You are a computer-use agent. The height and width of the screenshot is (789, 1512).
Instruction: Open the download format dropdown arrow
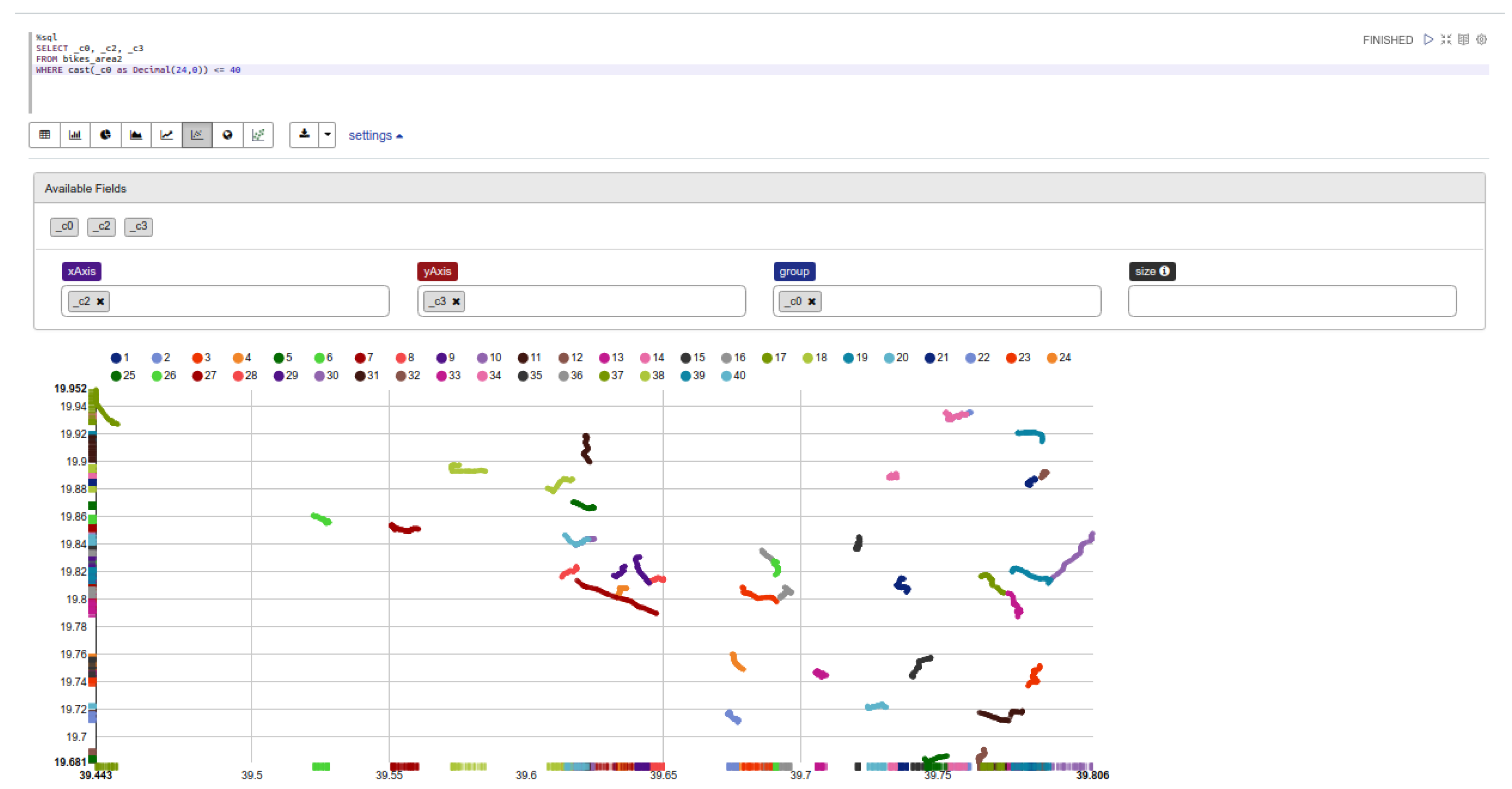[x=327, y=135]
